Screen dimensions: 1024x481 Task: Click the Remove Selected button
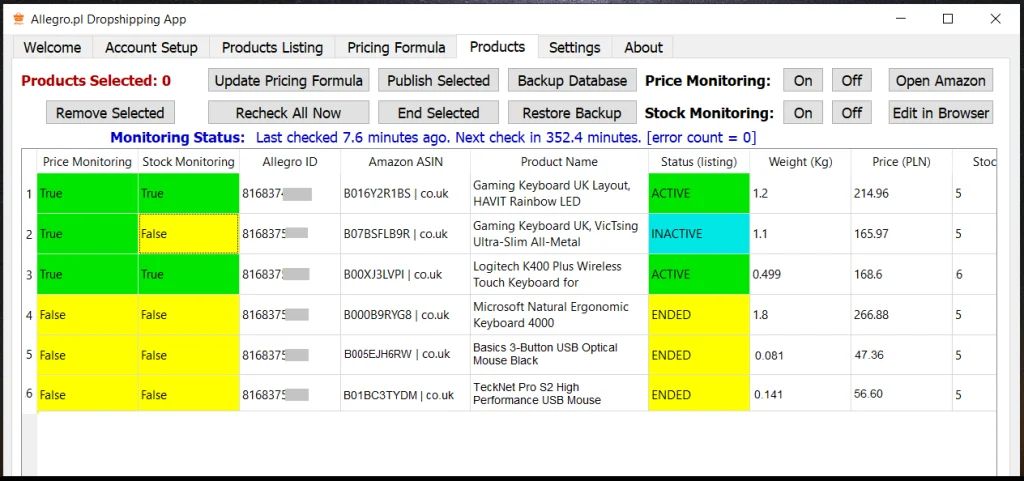pyautogui.click(x=110, y=113)
